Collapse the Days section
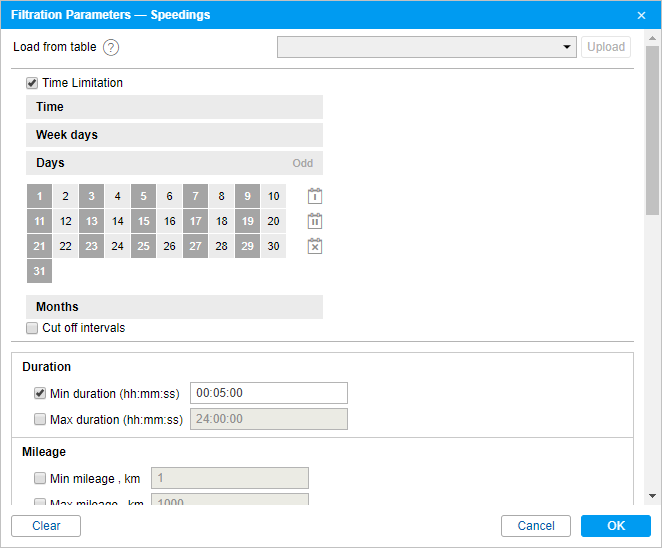This screenshot has width=662, height=548. 174,163
